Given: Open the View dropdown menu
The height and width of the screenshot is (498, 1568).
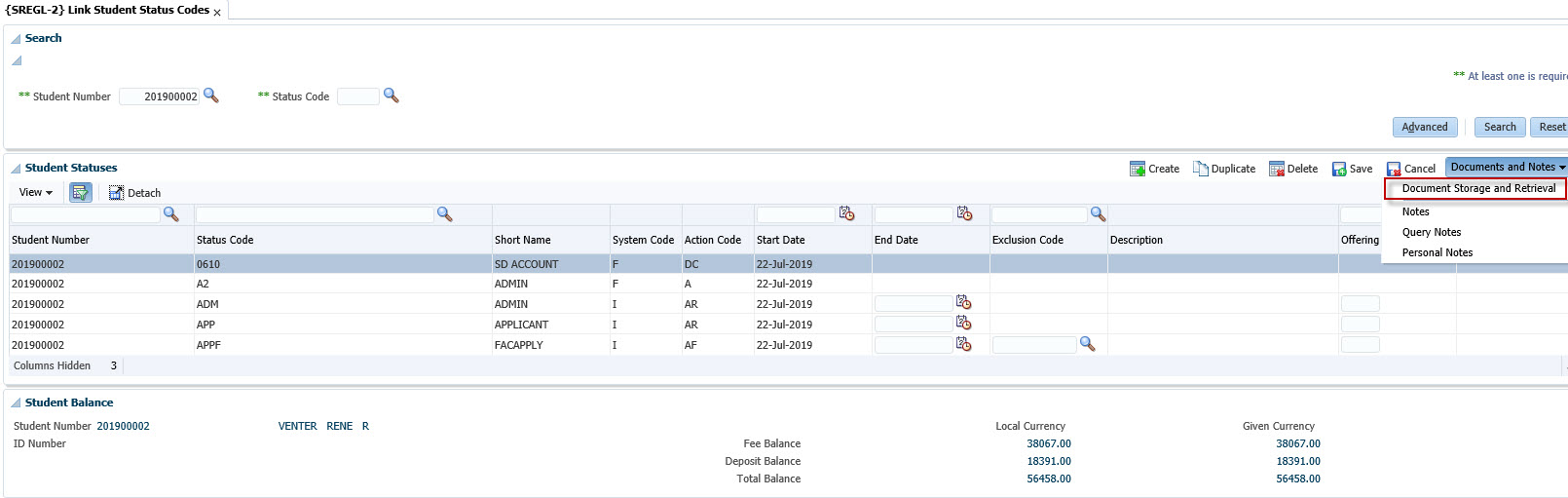Looking at the screenshot, I should click(36, 193).
